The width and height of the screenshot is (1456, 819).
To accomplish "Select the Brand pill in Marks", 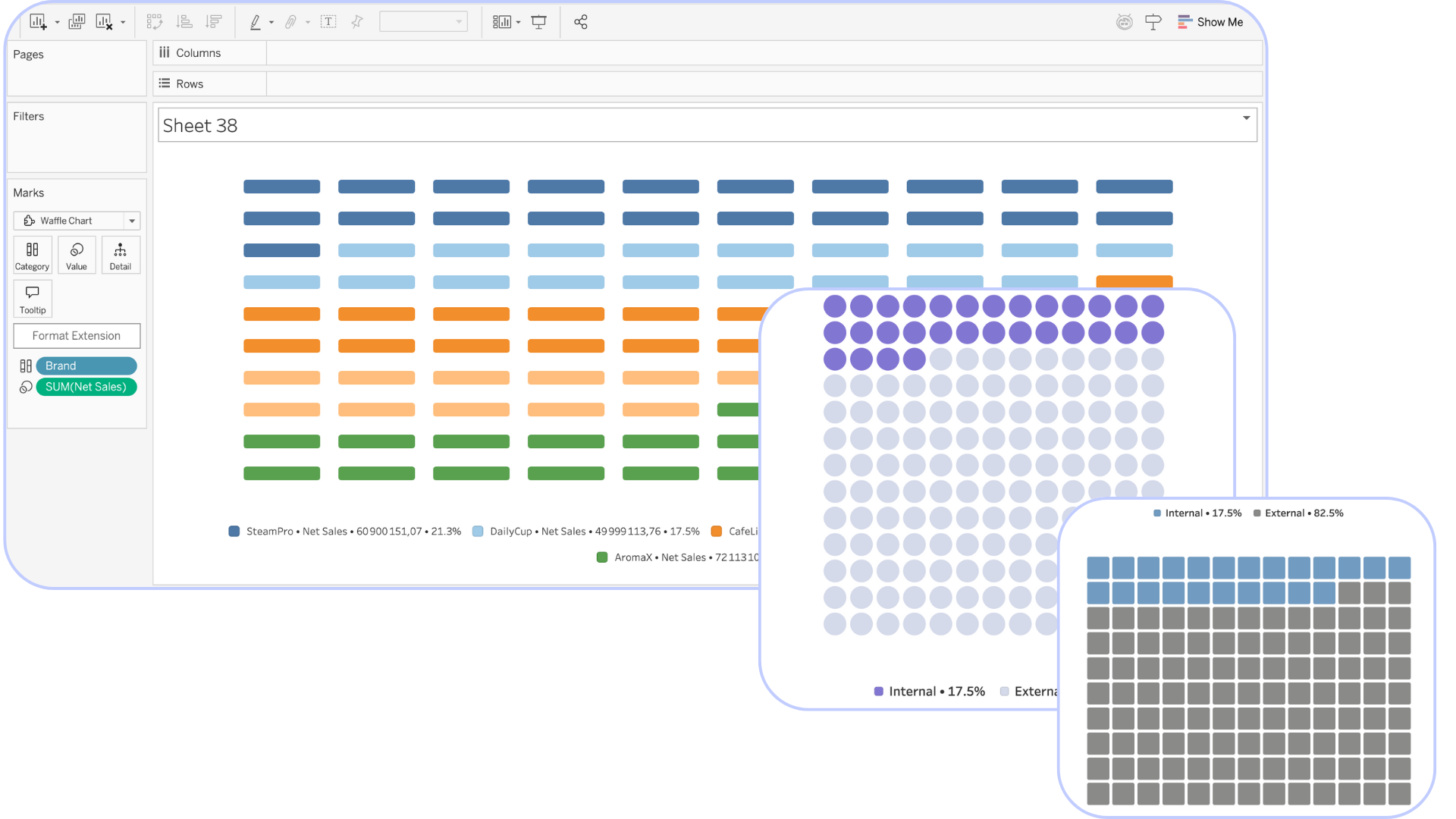I will pos(86,366).
